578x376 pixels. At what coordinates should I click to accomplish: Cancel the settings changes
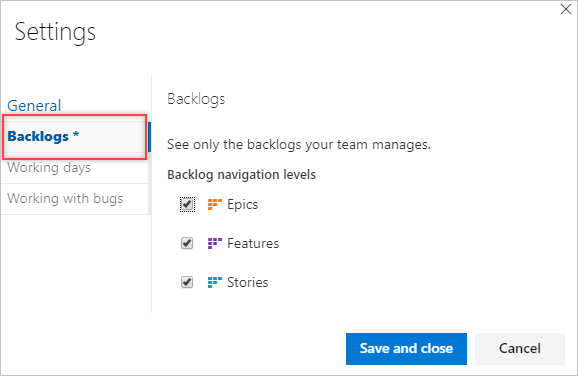click(x=520, y=349)
